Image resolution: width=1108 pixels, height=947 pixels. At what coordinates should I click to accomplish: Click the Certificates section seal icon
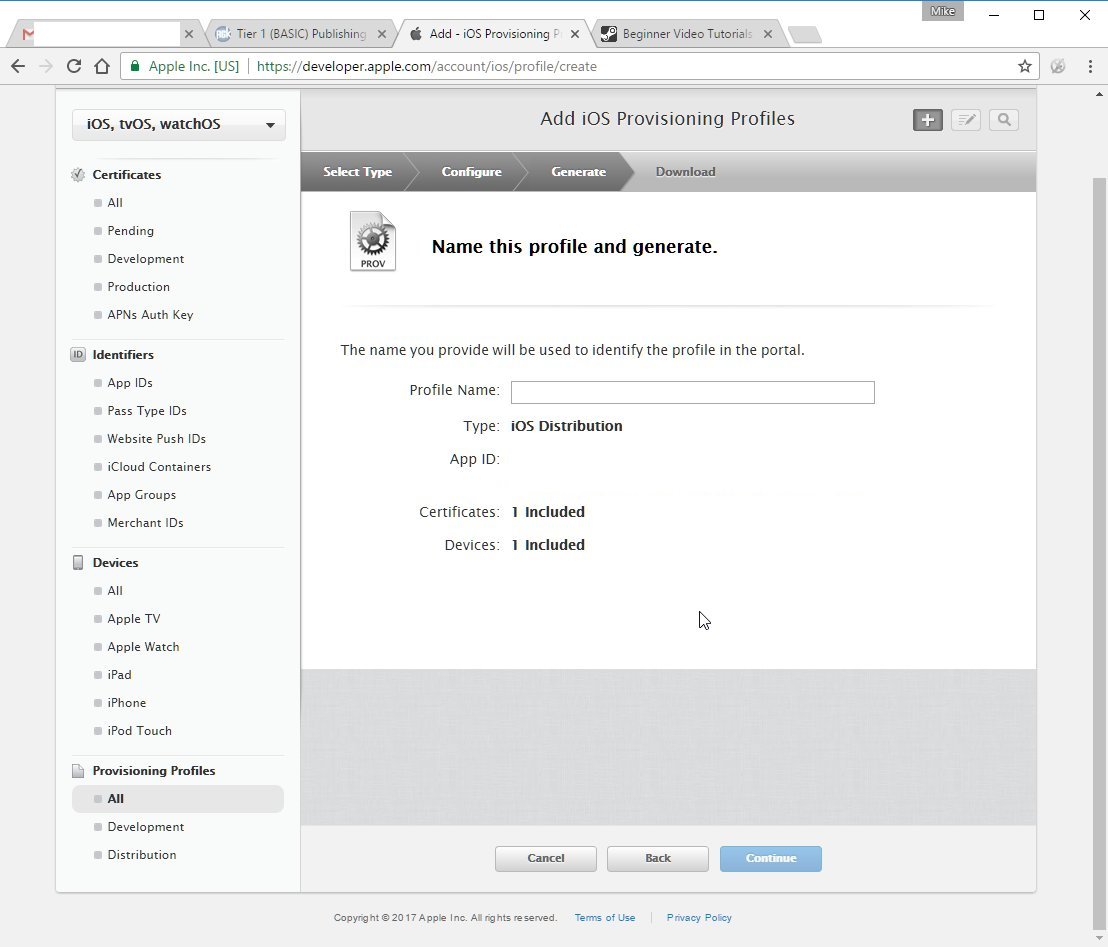(78, 175)
